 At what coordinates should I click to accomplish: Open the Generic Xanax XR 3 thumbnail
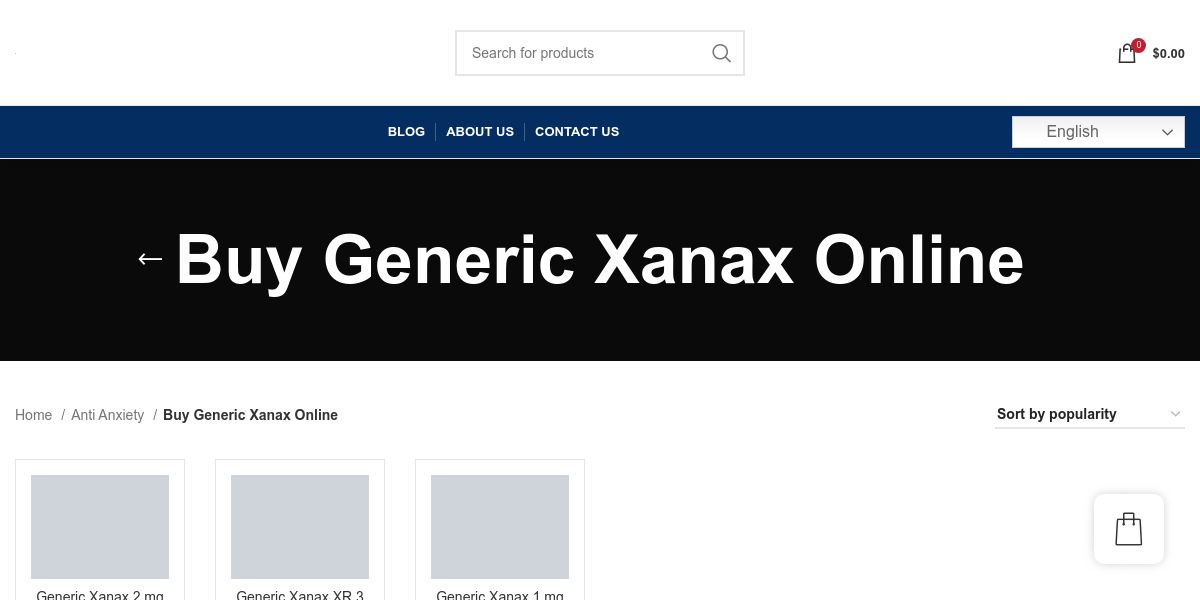[300, 527]
